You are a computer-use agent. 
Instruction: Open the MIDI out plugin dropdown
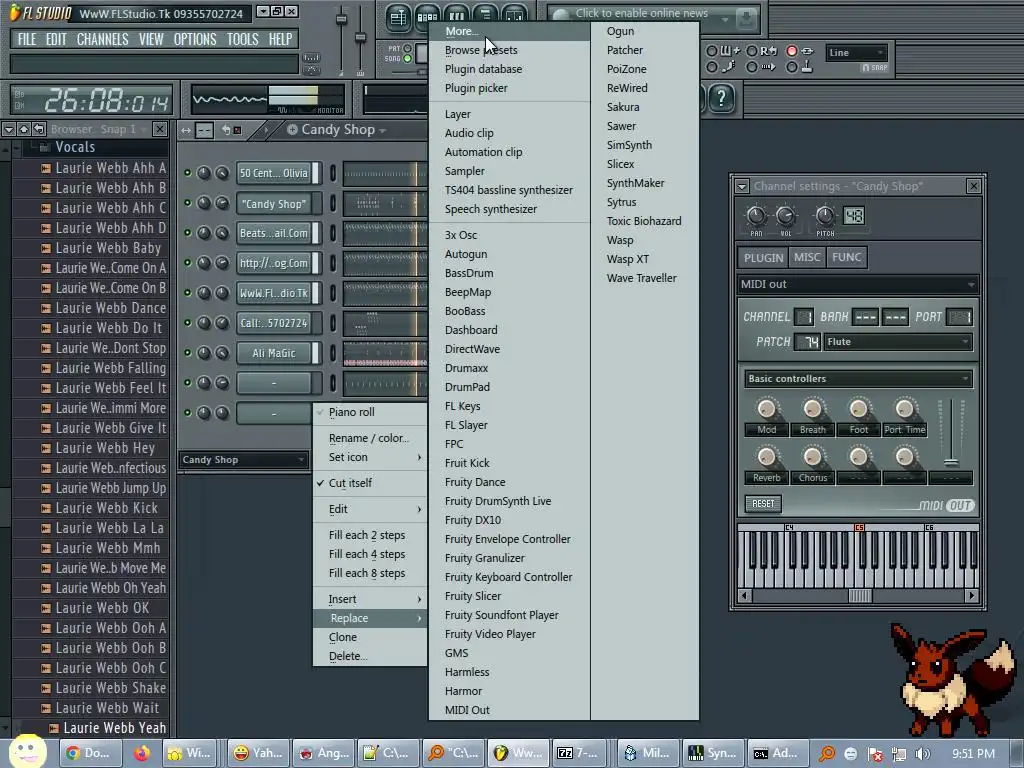coord(858,284)
